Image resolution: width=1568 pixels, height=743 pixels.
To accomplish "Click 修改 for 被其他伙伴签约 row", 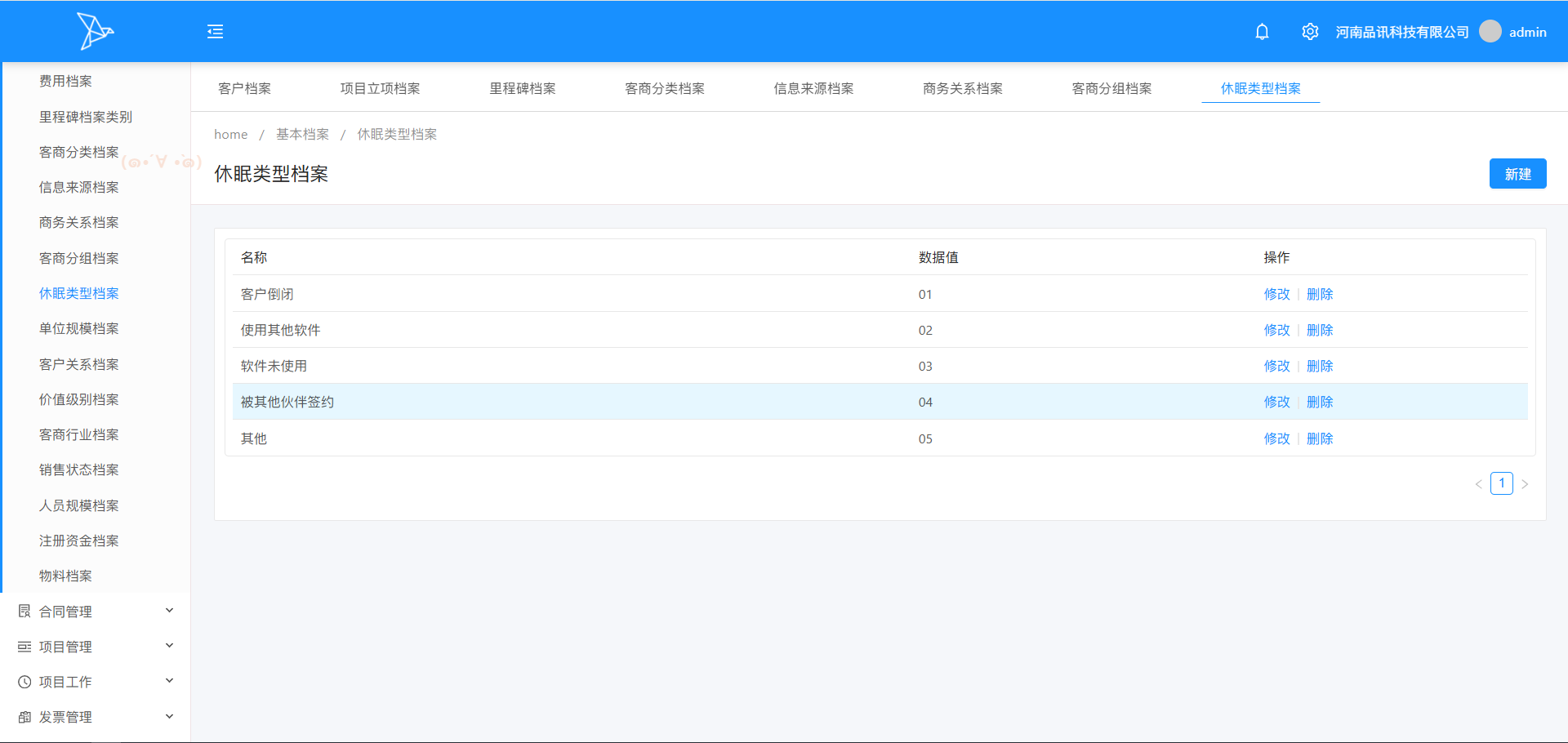I will (1276, 402).
